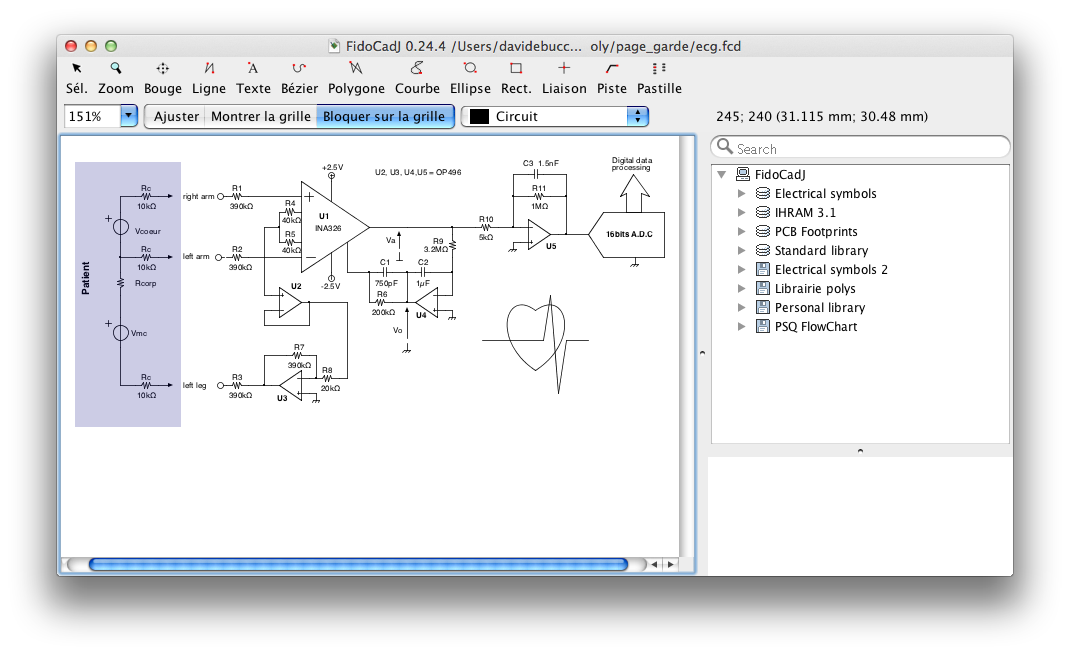Toggle Montrer la grille grid display
1070x655 pixels.
click(260, 116)
